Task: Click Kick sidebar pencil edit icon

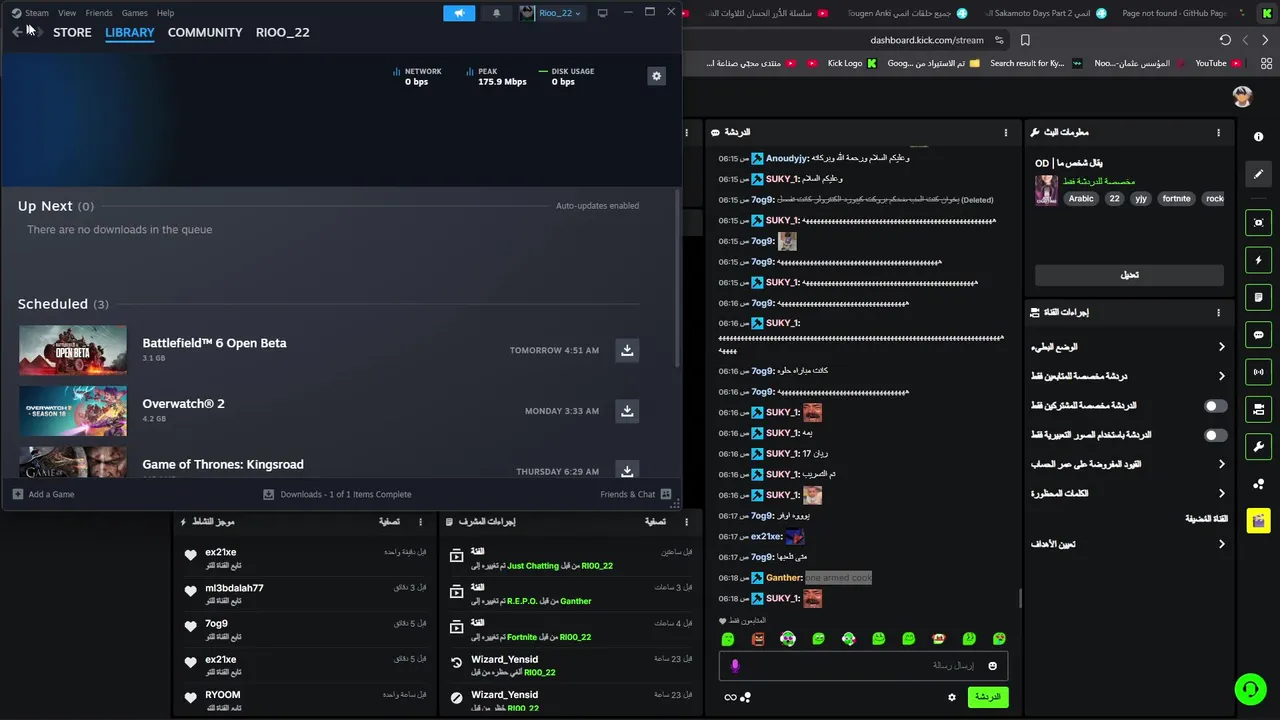Action: click(x=1258, y=174)
